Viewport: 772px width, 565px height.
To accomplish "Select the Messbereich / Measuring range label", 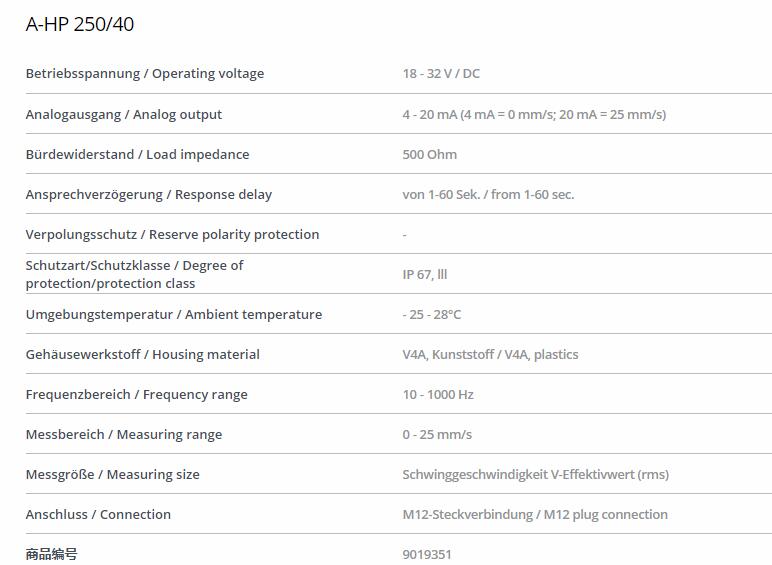I will (124, 435).
